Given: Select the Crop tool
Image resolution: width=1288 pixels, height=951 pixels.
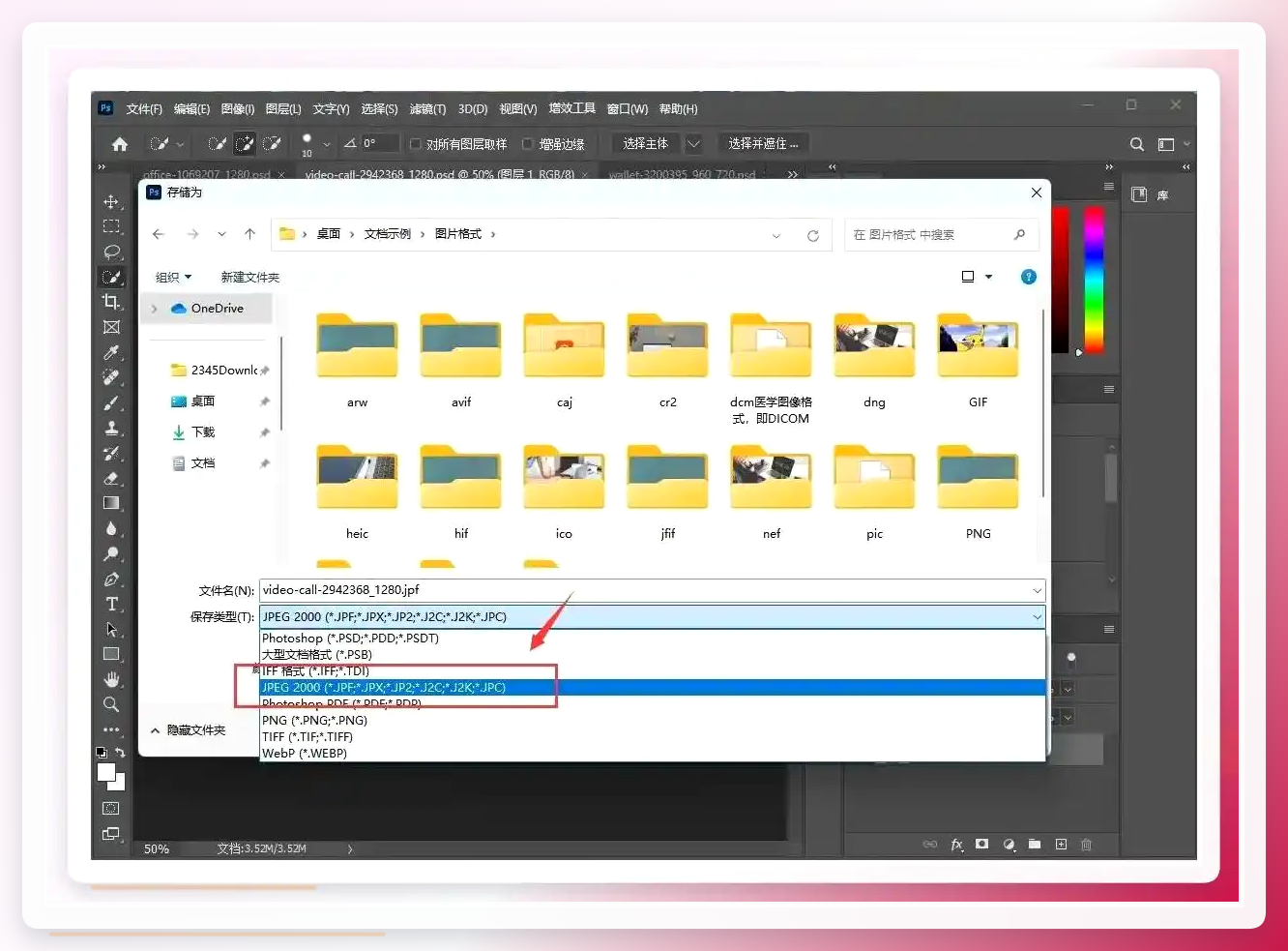Looking at the screenshot, I should pos(111,302).
